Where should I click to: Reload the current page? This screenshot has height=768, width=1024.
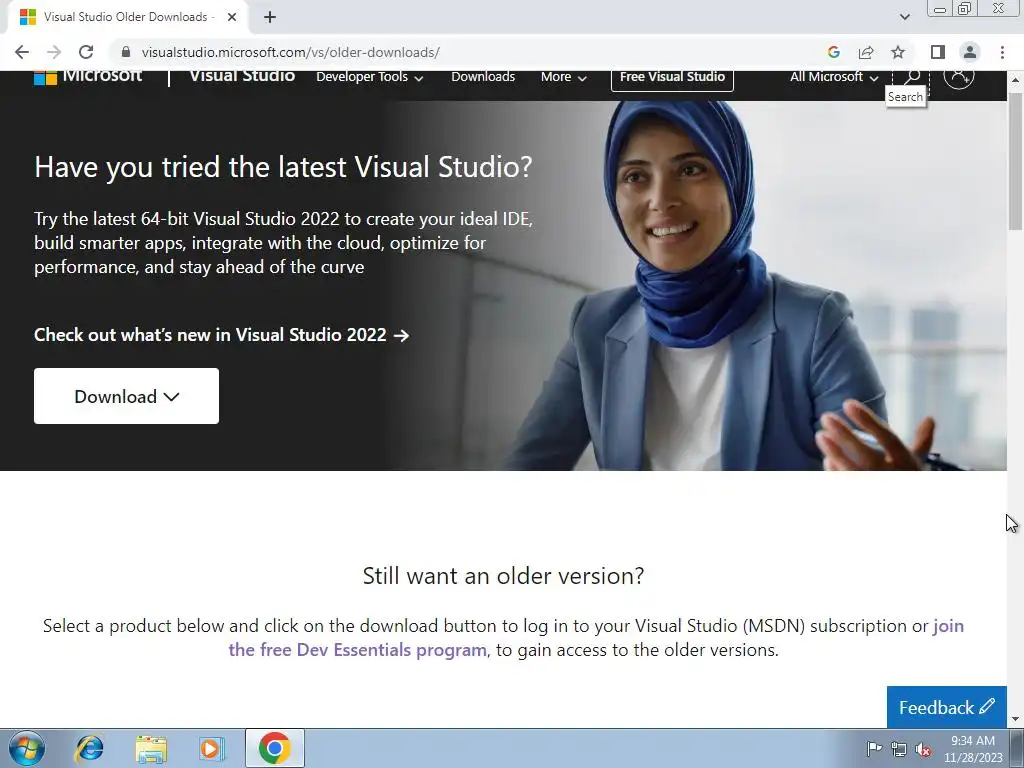[x=86, y=52]
